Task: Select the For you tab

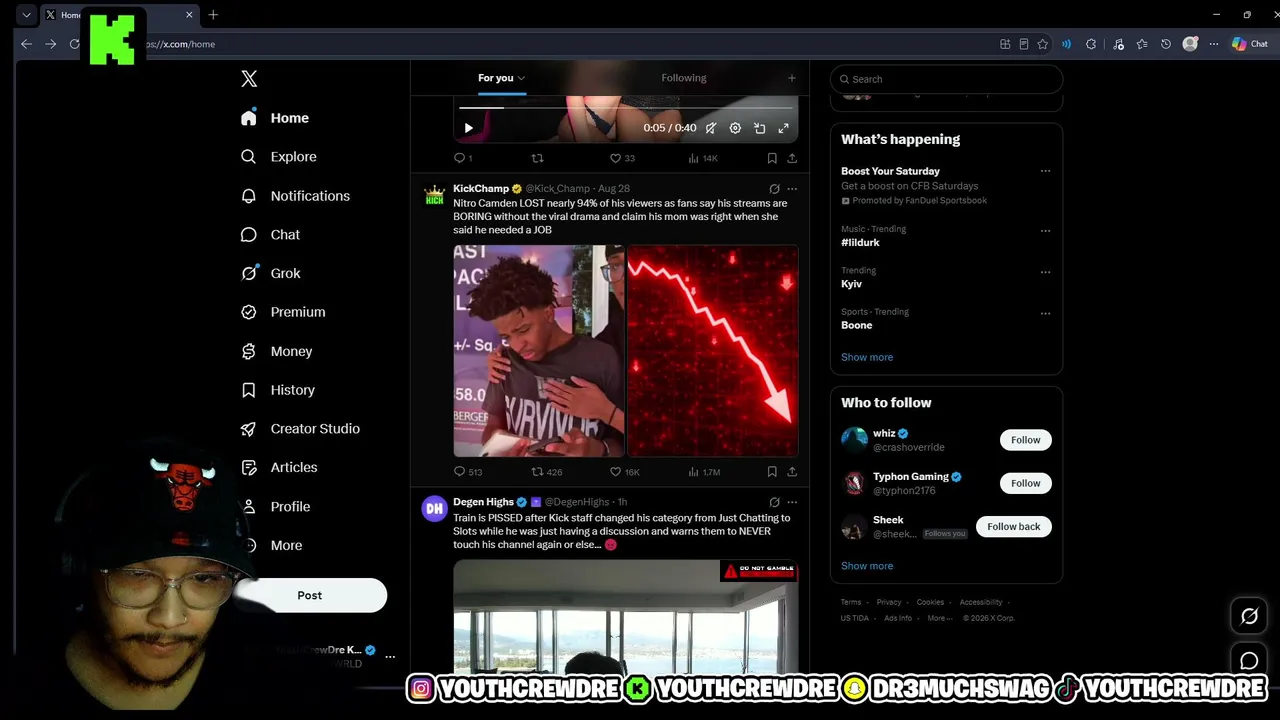Action: pos(496,78)
